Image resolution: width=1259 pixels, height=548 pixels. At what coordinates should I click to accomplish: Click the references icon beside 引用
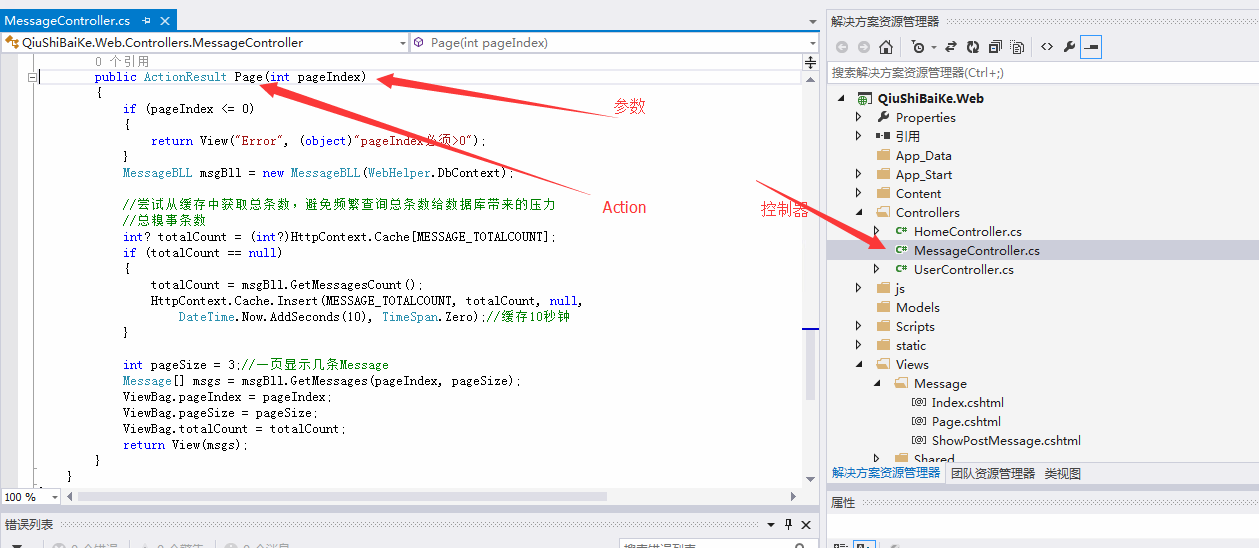[883, 136]
